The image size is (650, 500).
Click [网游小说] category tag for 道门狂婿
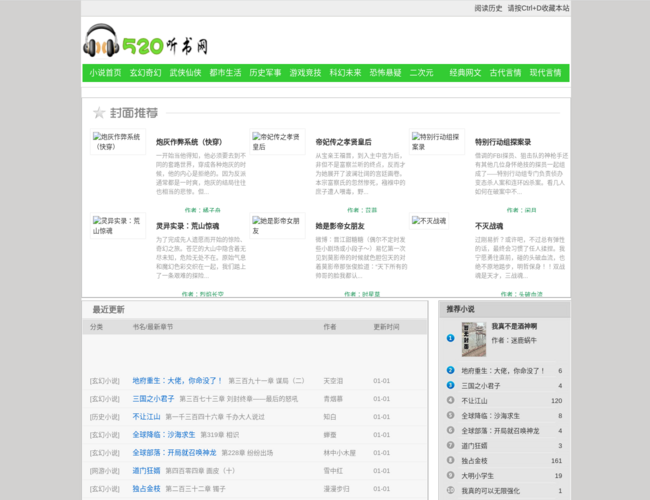click(x=104, y=471)
